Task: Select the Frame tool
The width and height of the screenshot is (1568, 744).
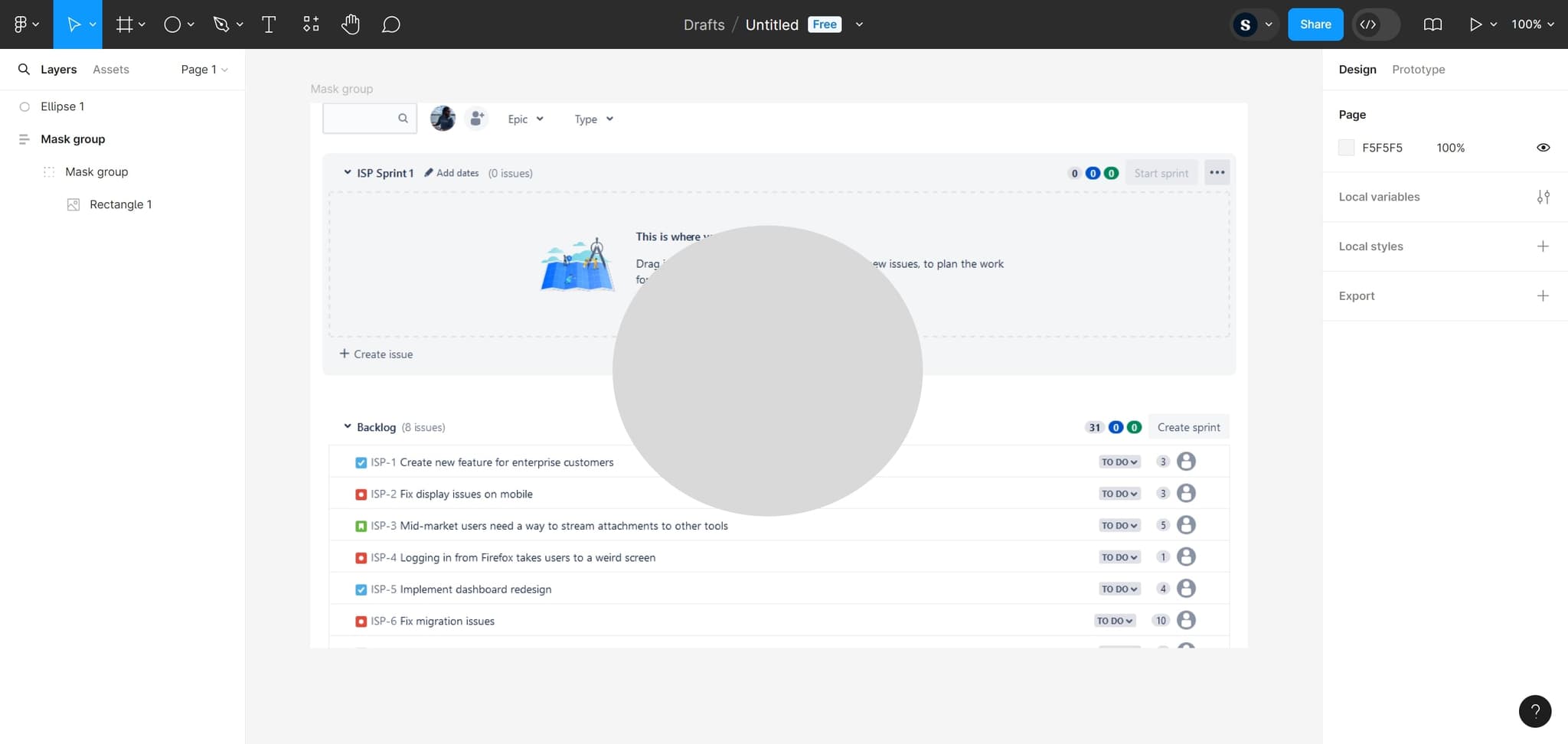Action: (x=124, y=24)
